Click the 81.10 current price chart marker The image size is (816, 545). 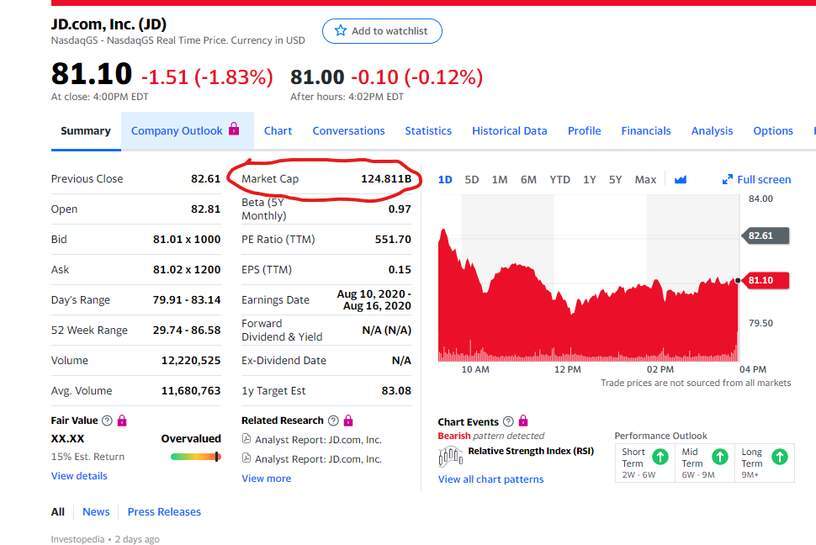(766, 281)
